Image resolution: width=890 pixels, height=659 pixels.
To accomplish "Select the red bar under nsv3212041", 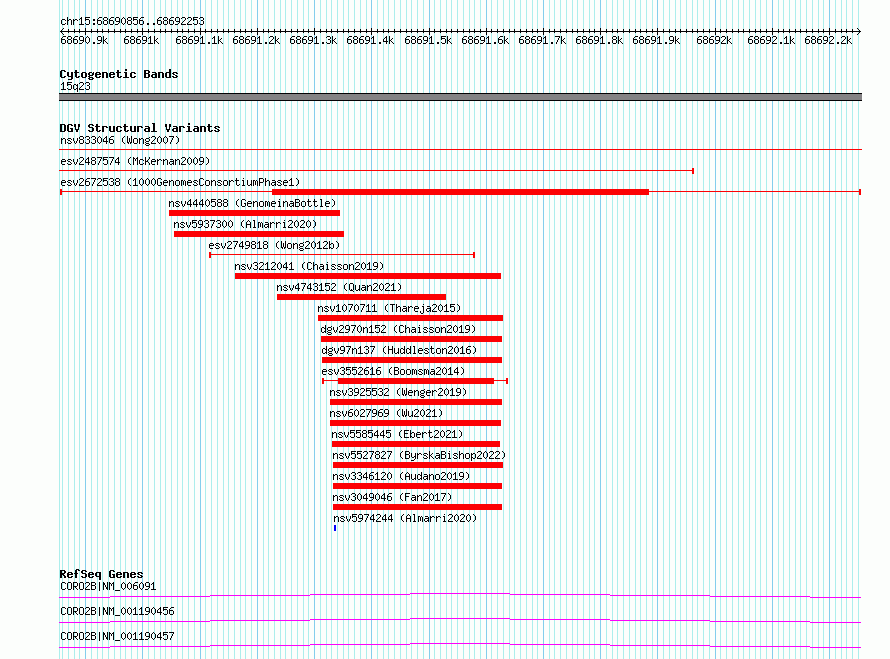I will (x=368, y=276).
